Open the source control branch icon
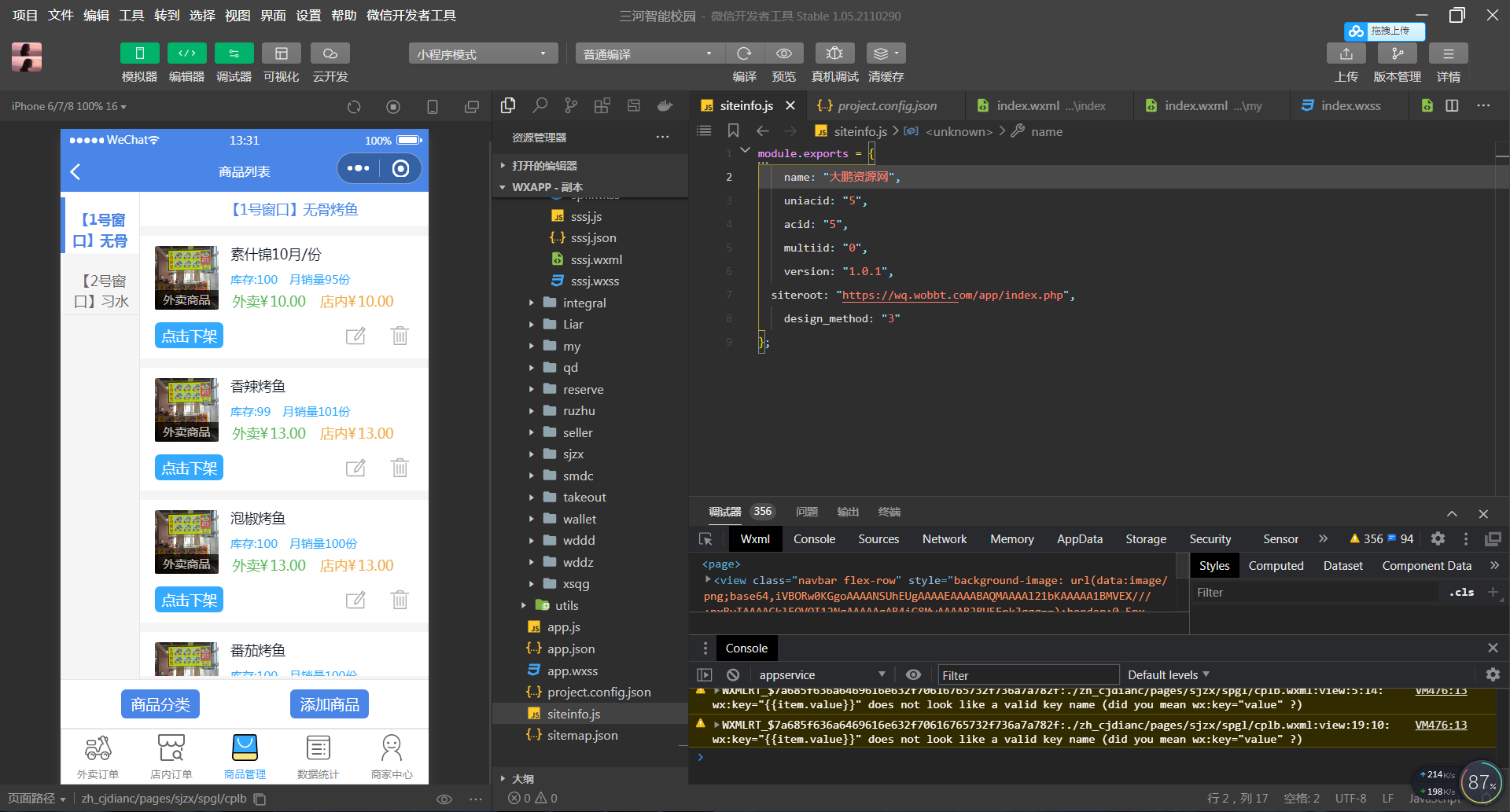The height and width of the screenshot is (812, 1510). coord(571,105)
